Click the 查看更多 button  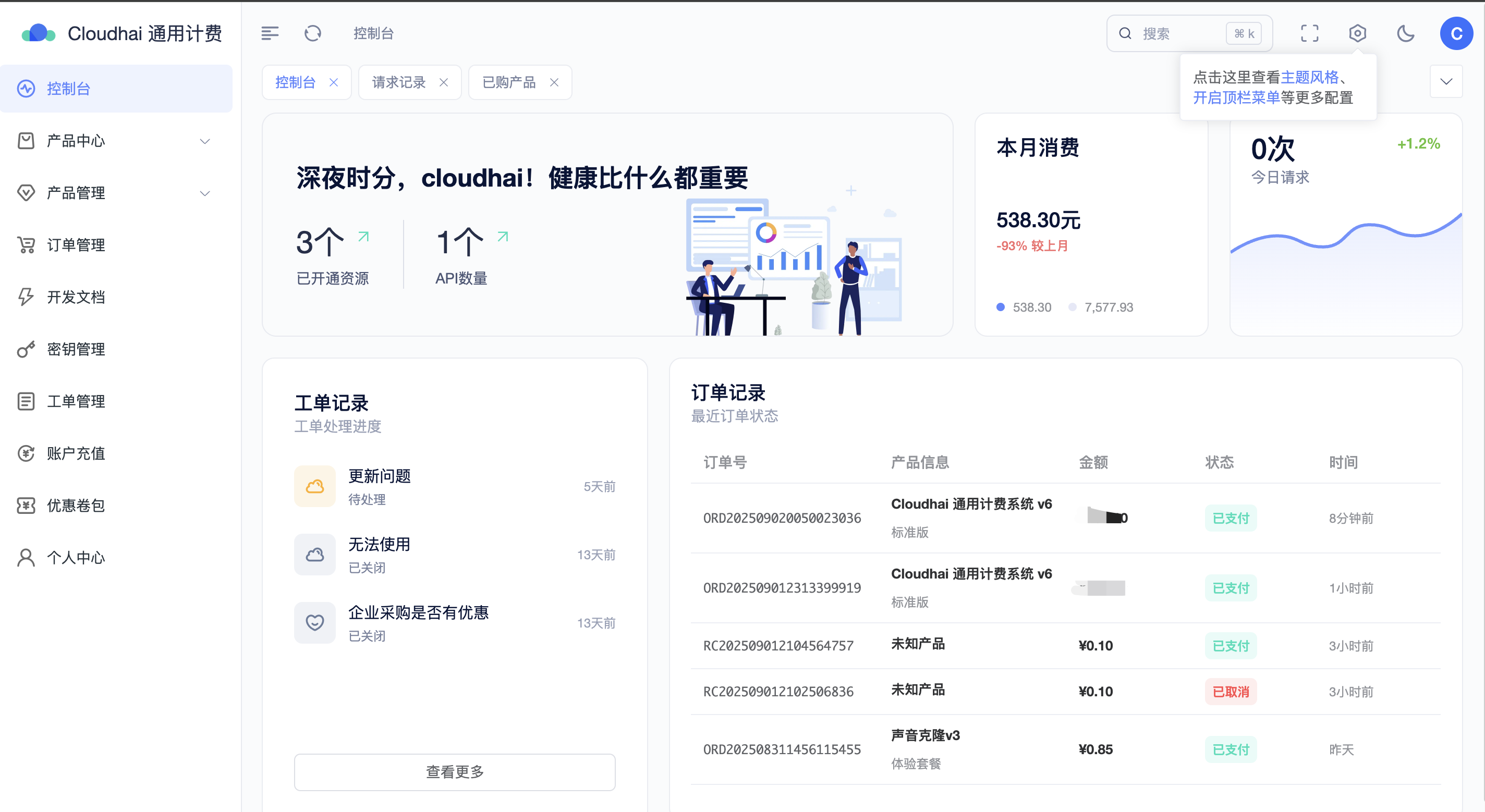pos(455,772)
